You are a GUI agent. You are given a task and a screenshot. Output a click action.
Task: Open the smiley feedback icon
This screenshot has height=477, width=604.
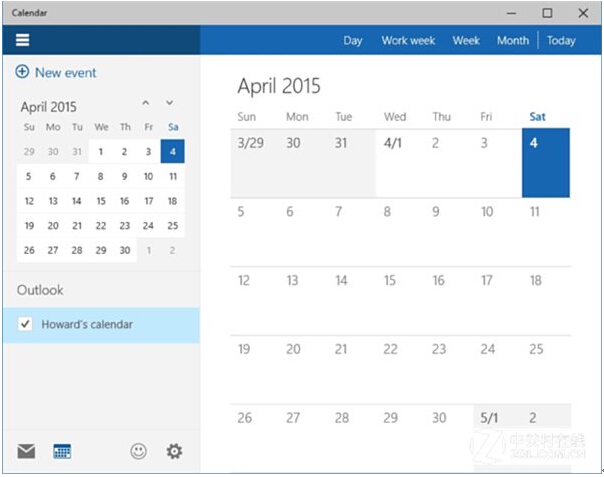click(x=138, y=451)
